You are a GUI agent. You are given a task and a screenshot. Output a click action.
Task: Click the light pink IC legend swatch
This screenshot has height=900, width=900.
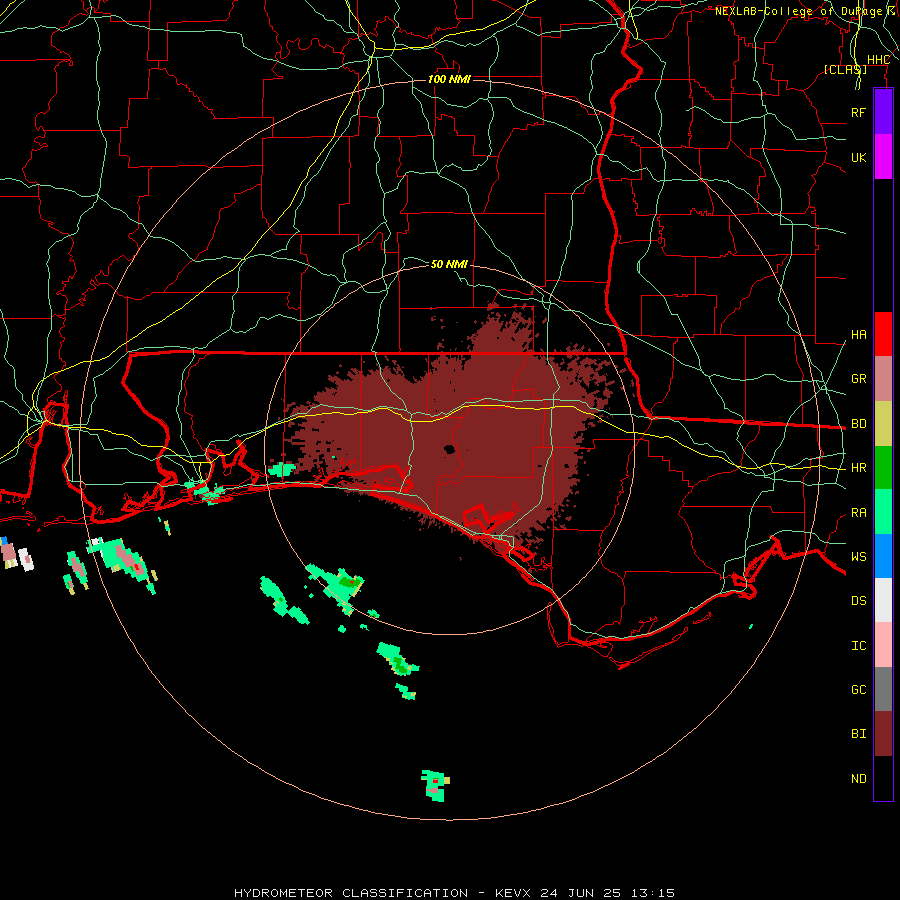point(883,645)
